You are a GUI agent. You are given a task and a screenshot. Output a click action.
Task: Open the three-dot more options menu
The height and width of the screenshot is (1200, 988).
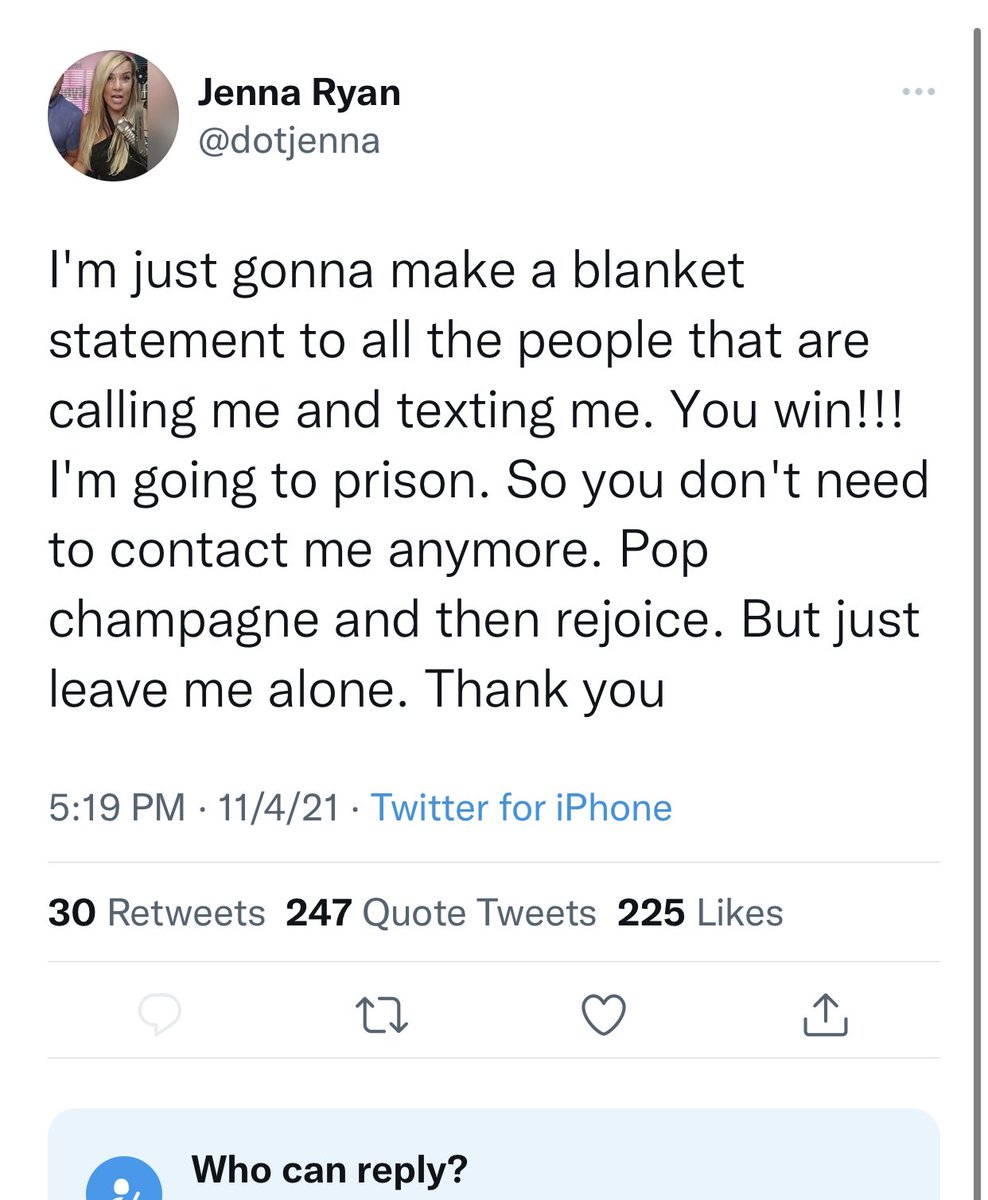click(917, 92)
